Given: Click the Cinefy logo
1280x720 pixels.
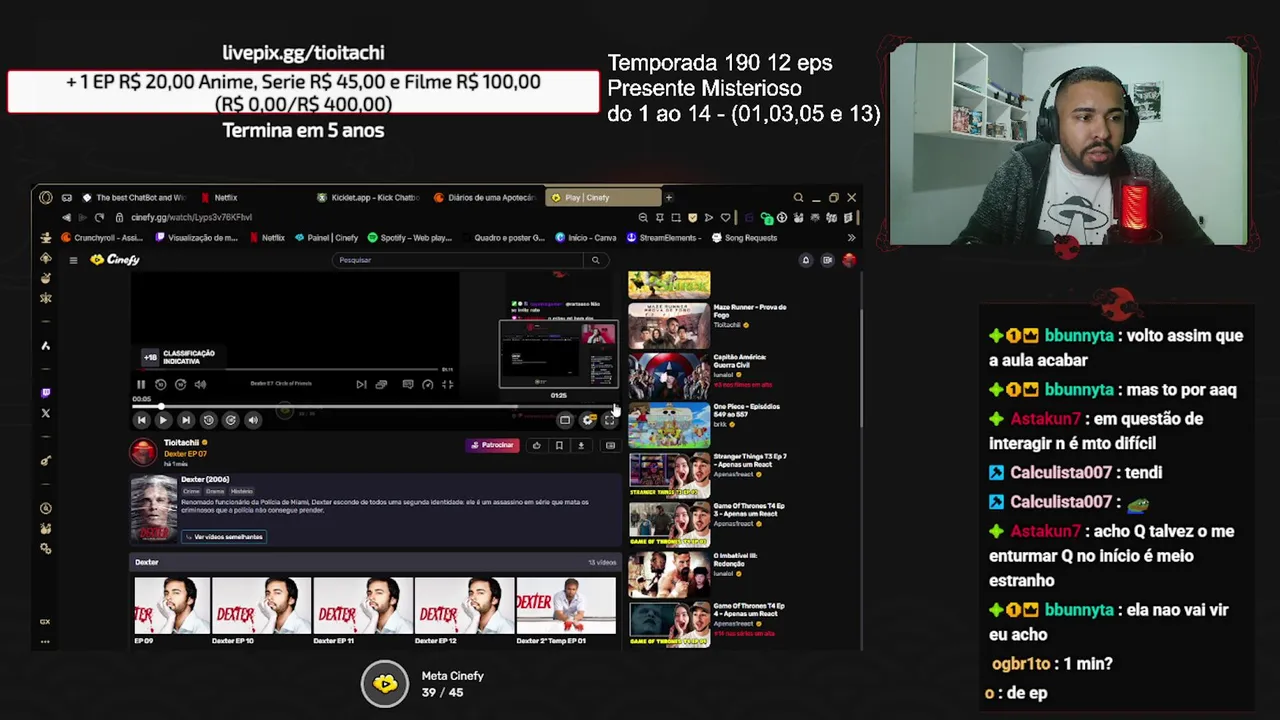Looking at the screenshot, I should [x=115, y=260].
